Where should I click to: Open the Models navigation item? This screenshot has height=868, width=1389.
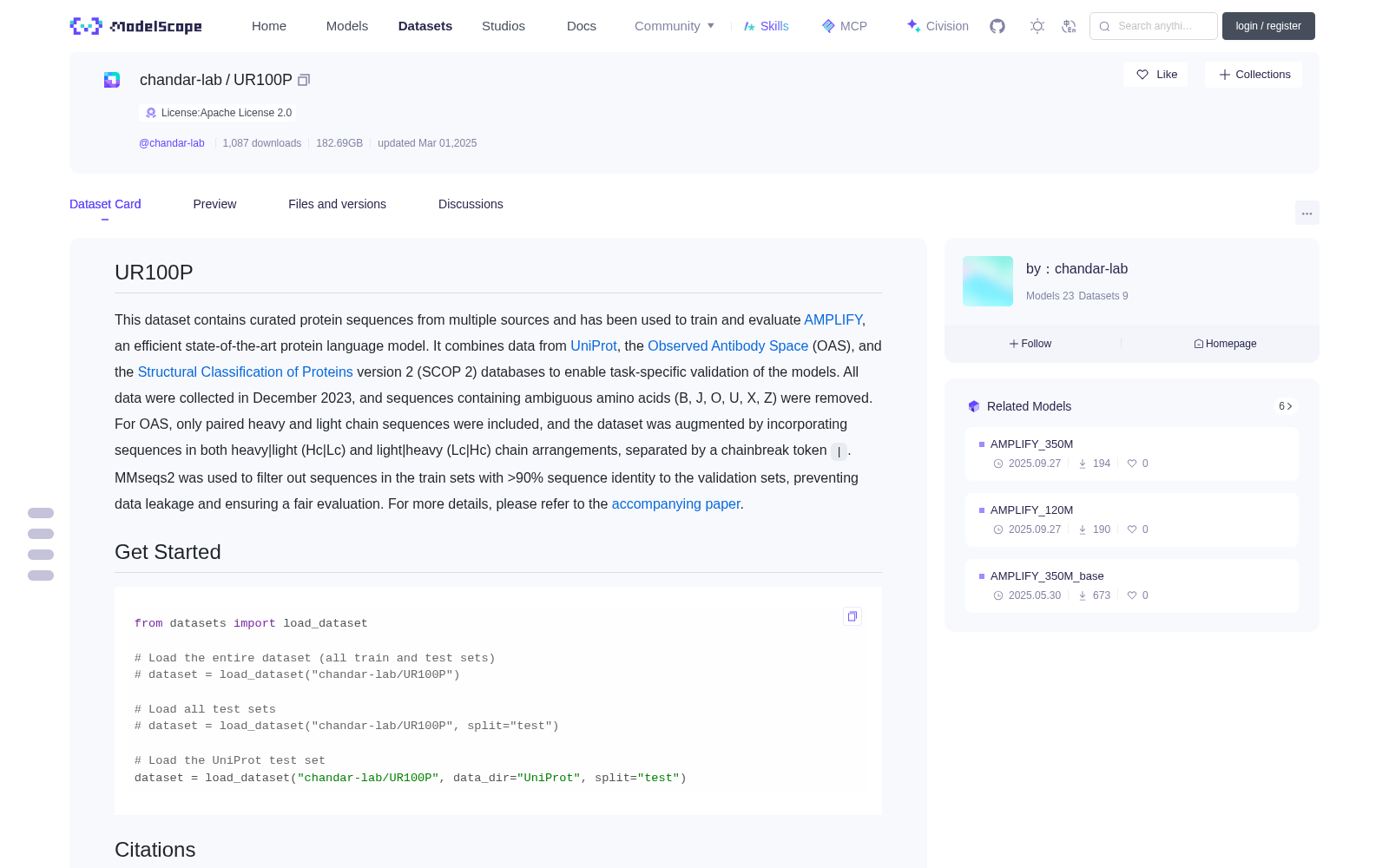(347, 26)
